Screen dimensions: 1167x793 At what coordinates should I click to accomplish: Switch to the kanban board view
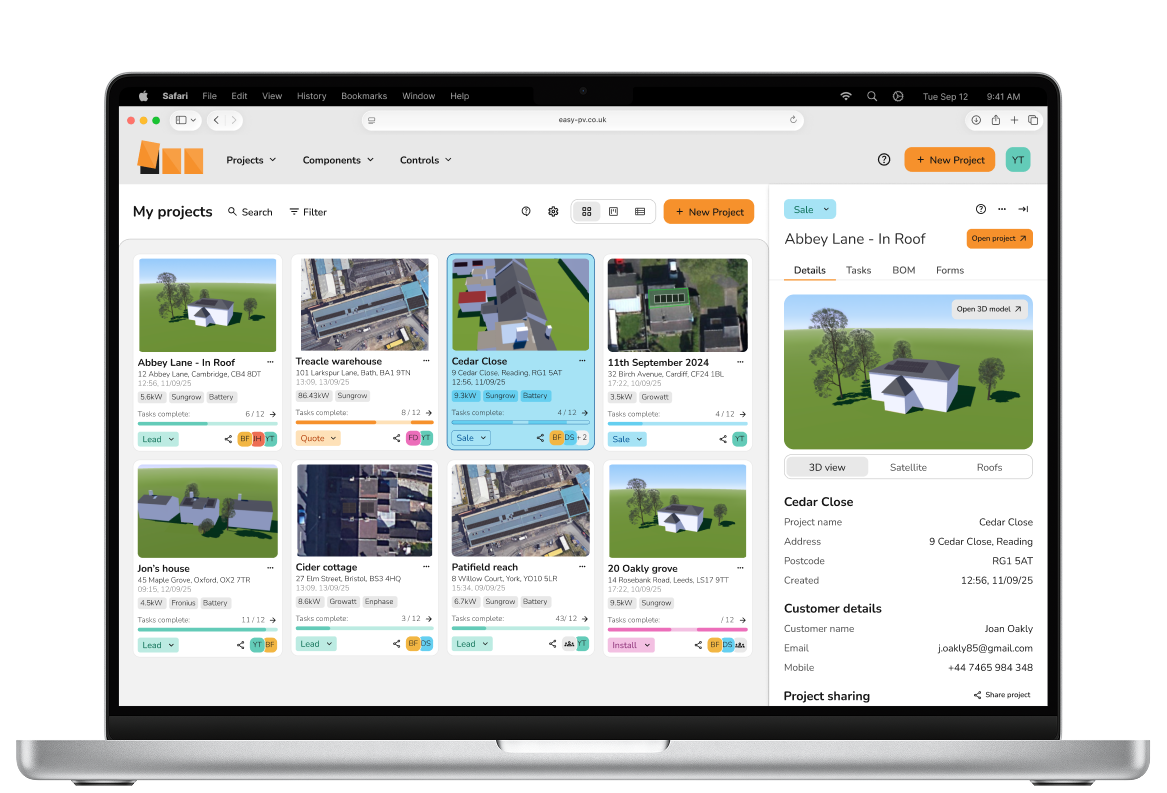pos(613,212)
